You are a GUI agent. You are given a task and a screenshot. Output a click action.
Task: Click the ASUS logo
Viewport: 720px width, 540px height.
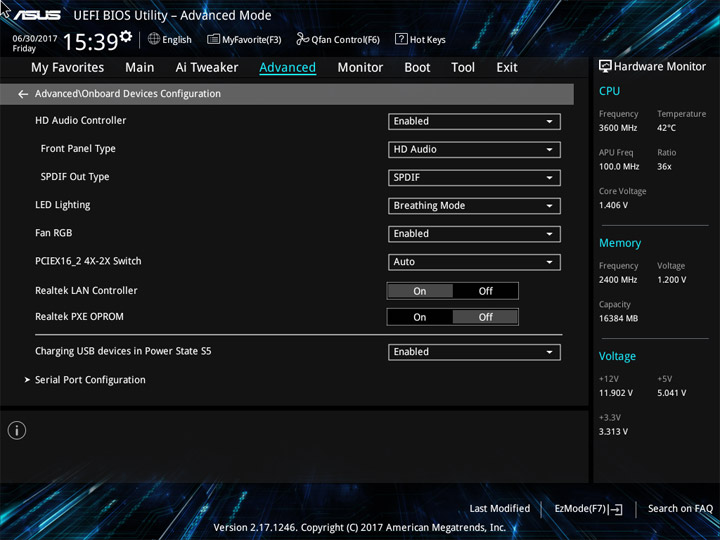pos(37,15)
